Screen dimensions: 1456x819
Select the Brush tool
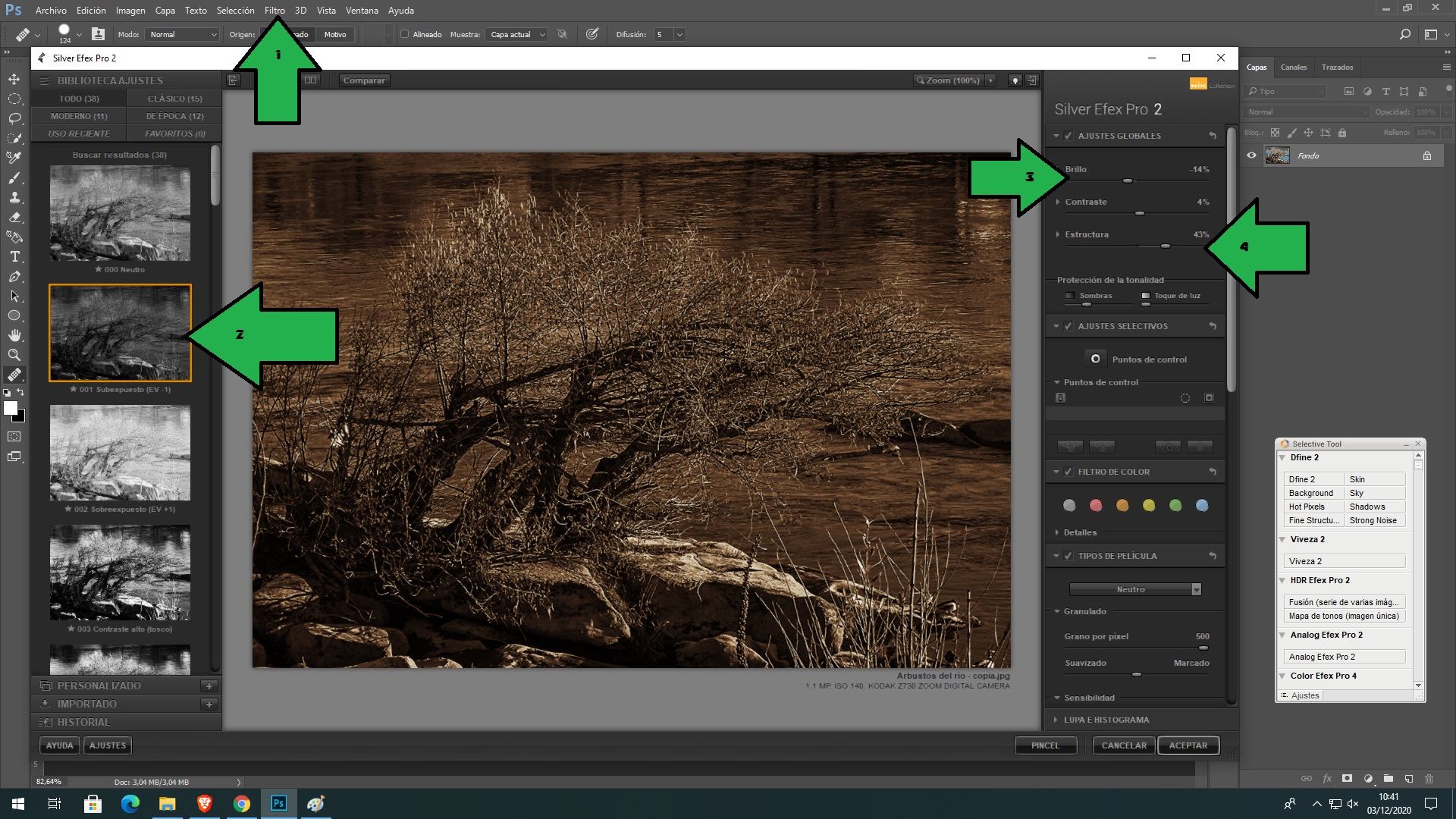click(x=14, y=177)
